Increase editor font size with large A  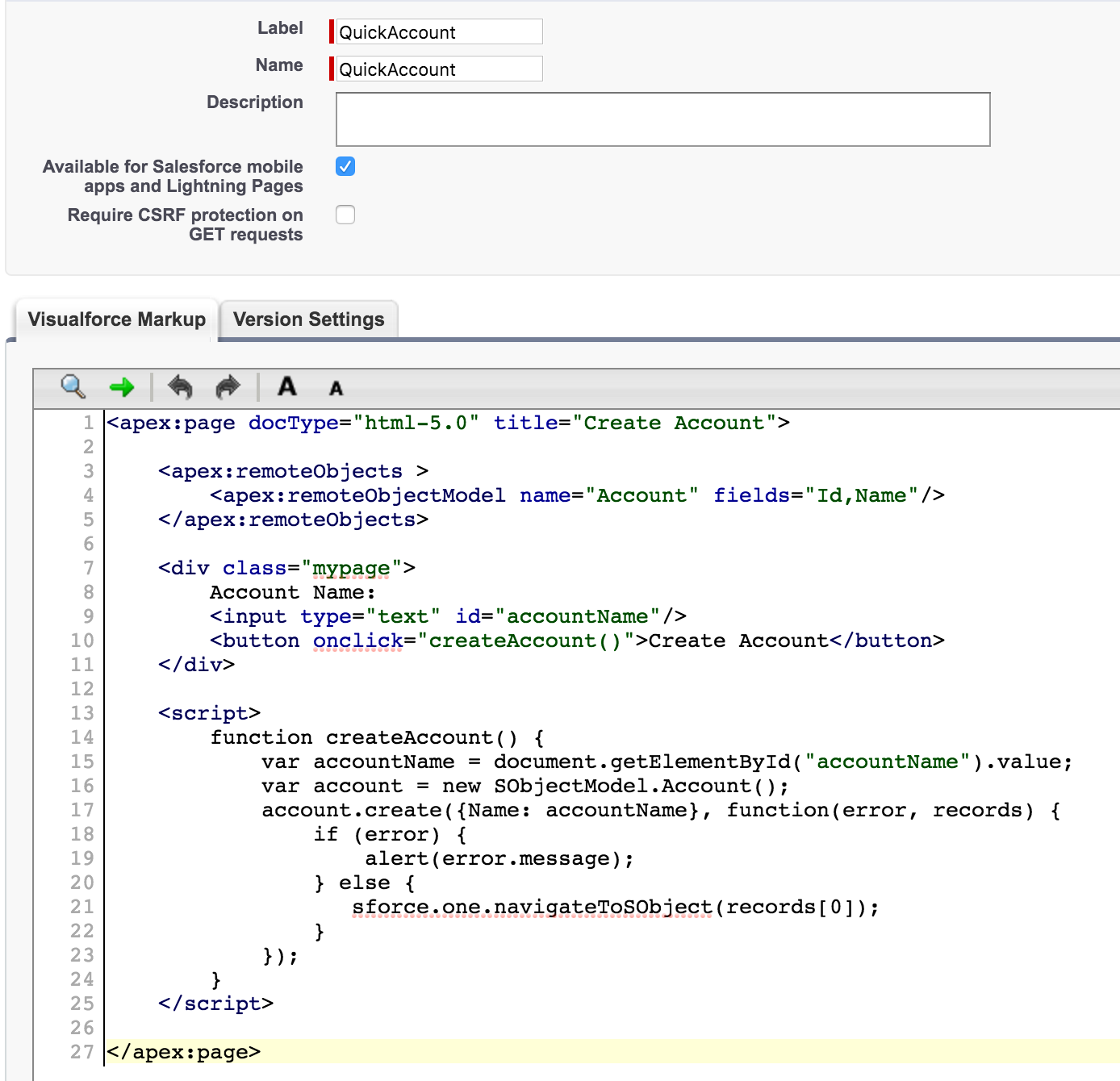coord(287,387)
